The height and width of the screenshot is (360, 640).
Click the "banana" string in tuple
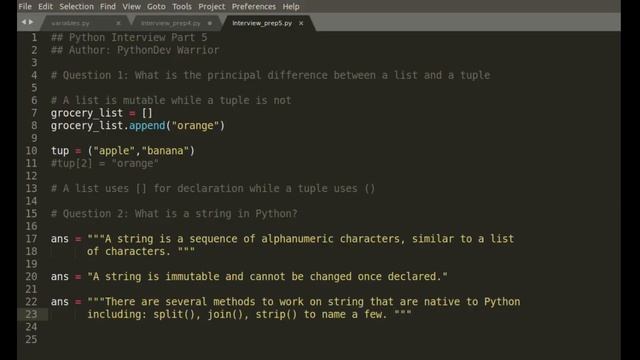pyautogui.click(x=165, y=151)
